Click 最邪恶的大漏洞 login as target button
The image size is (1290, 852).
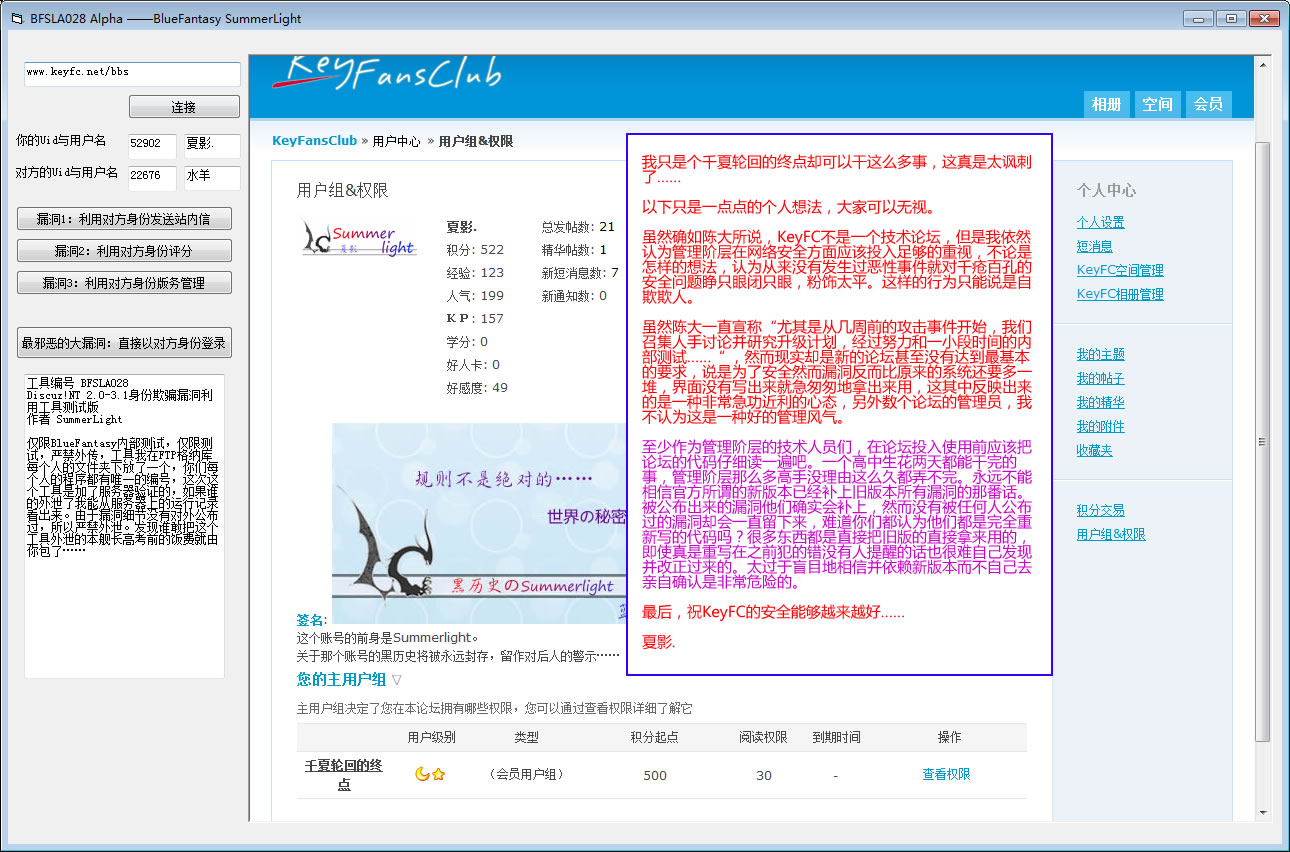(124, 342)
